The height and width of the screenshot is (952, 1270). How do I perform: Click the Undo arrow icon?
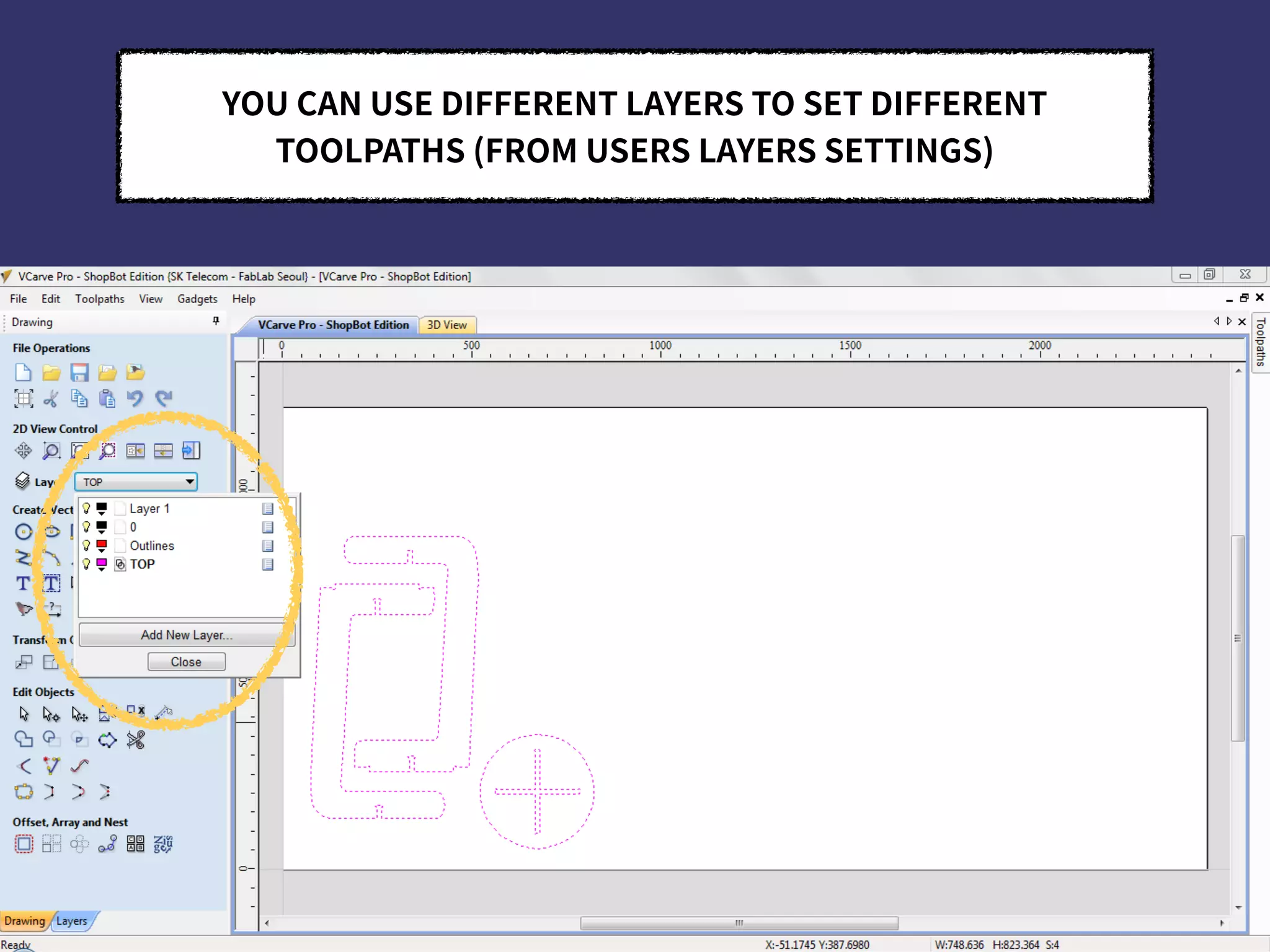coord(135,399)
